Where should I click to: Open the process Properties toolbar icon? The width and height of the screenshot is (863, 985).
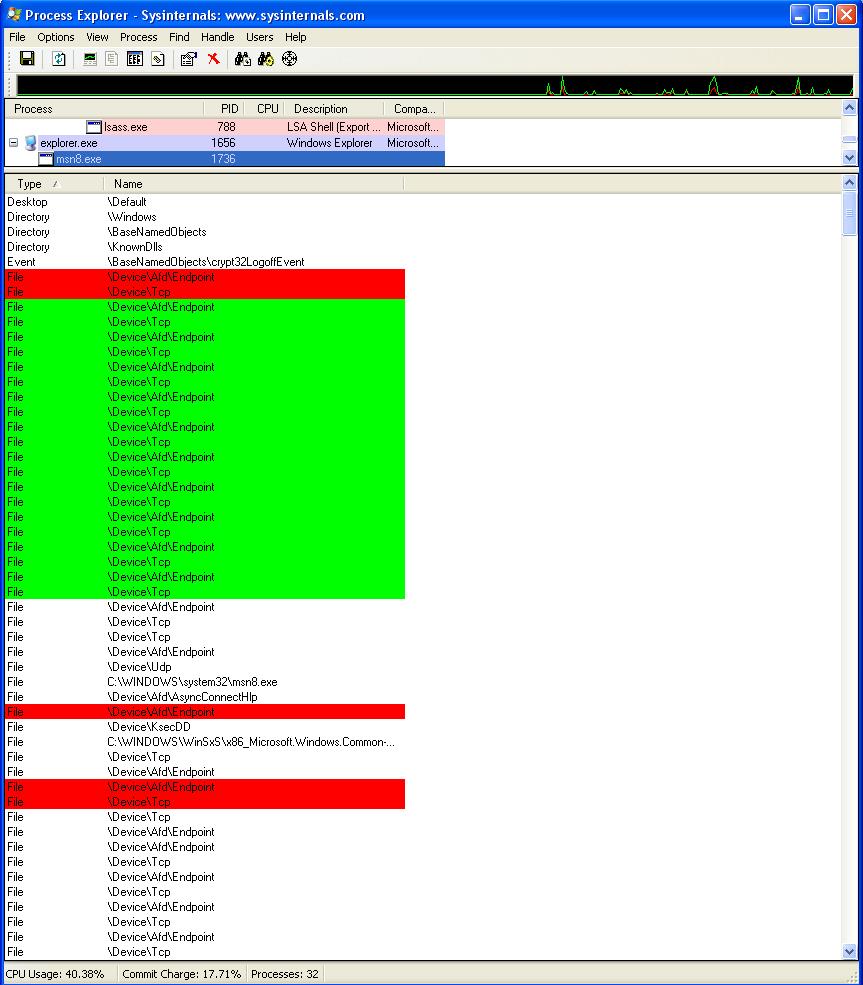pyautogui.click(x=188, y=59)
